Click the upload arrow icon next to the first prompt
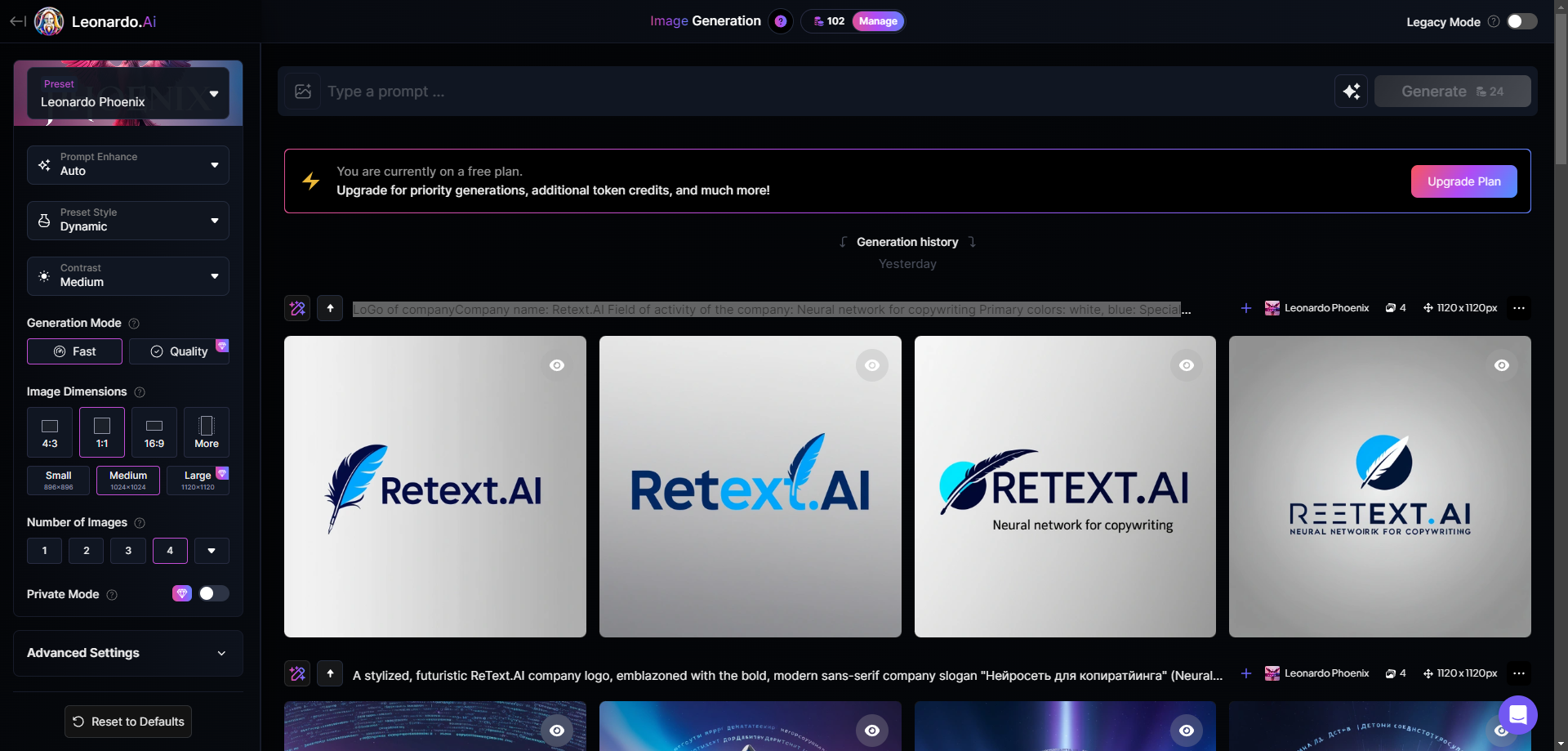 (330, 308)
